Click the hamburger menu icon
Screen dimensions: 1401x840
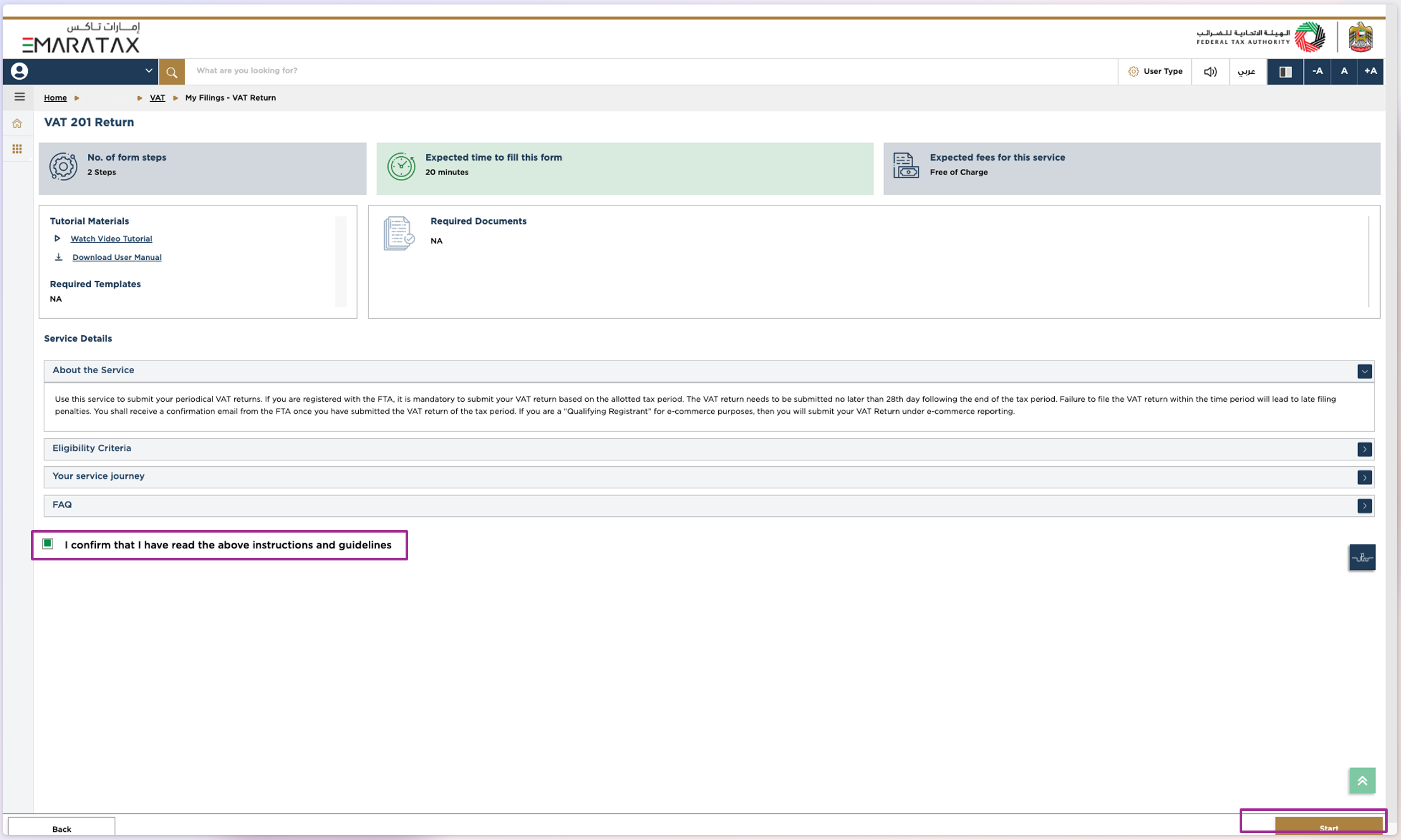pos(20,97)
